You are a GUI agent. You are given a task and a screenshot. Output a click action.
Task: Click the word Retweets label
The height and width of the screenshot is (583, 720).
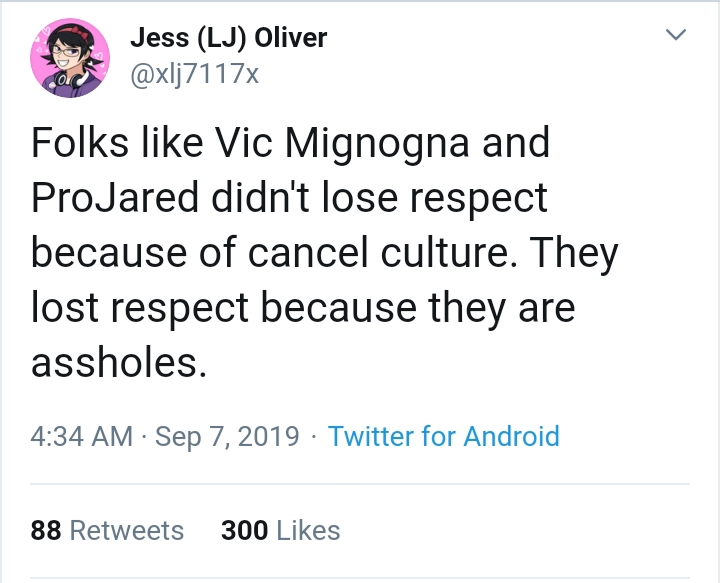click(127, 530)
